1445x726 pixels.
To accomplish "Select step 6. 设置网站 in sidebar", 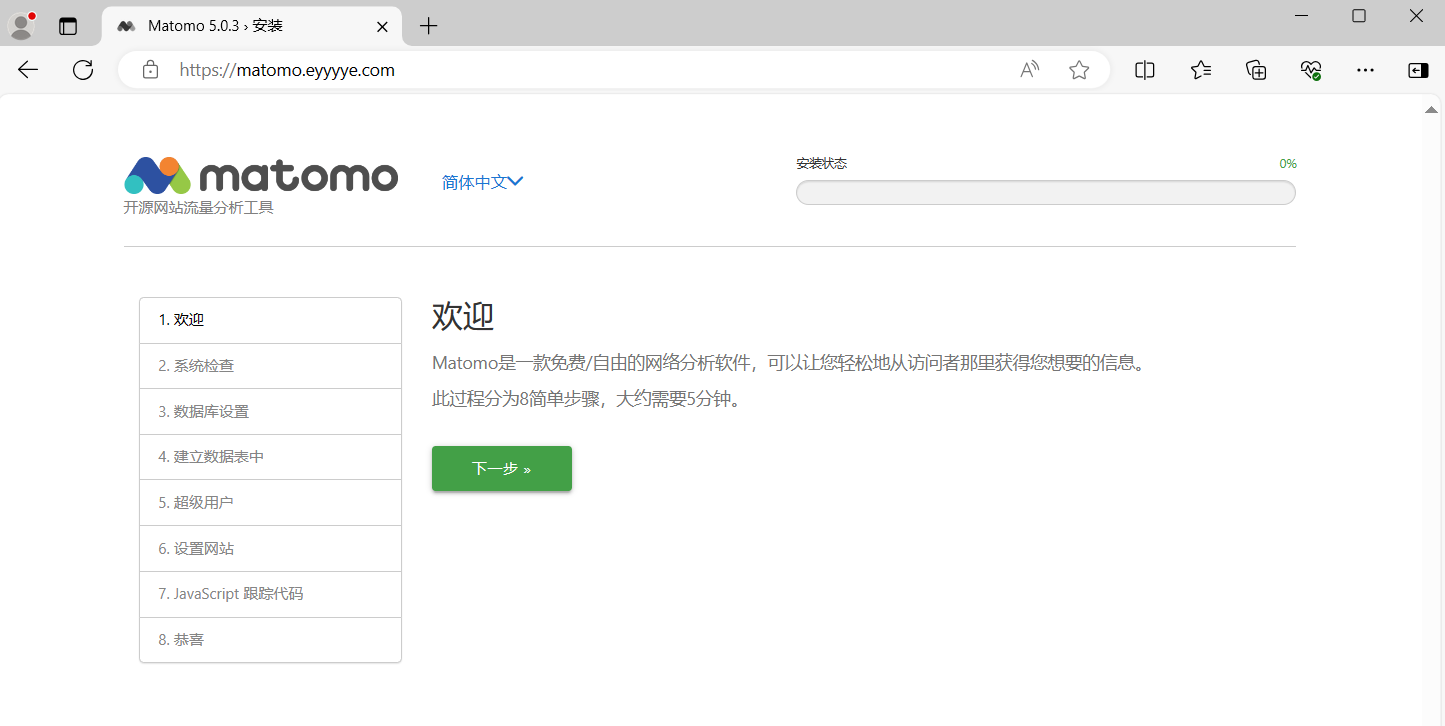I will pos(270,549).
